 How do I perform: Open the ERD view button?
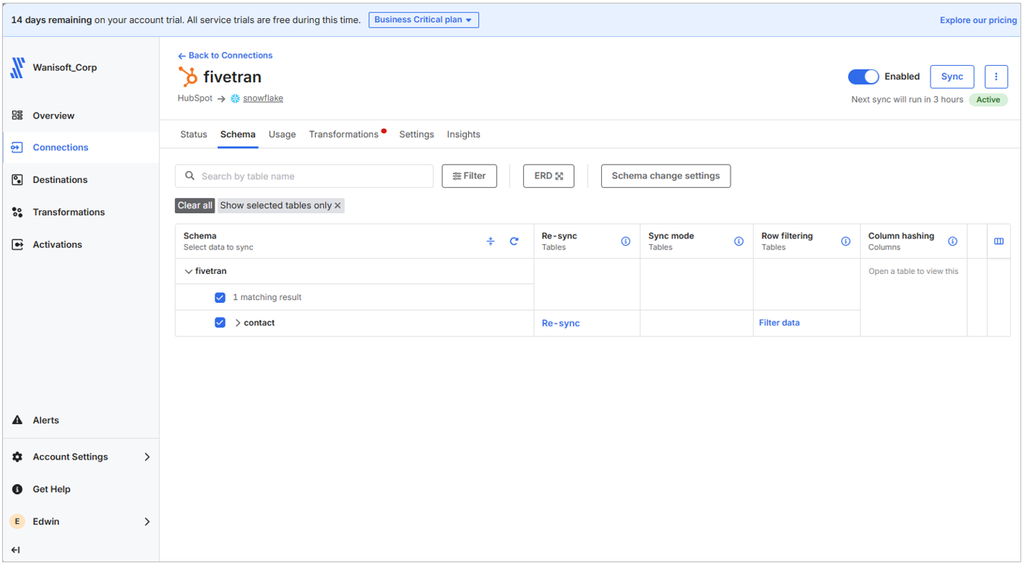coord(549,176)
